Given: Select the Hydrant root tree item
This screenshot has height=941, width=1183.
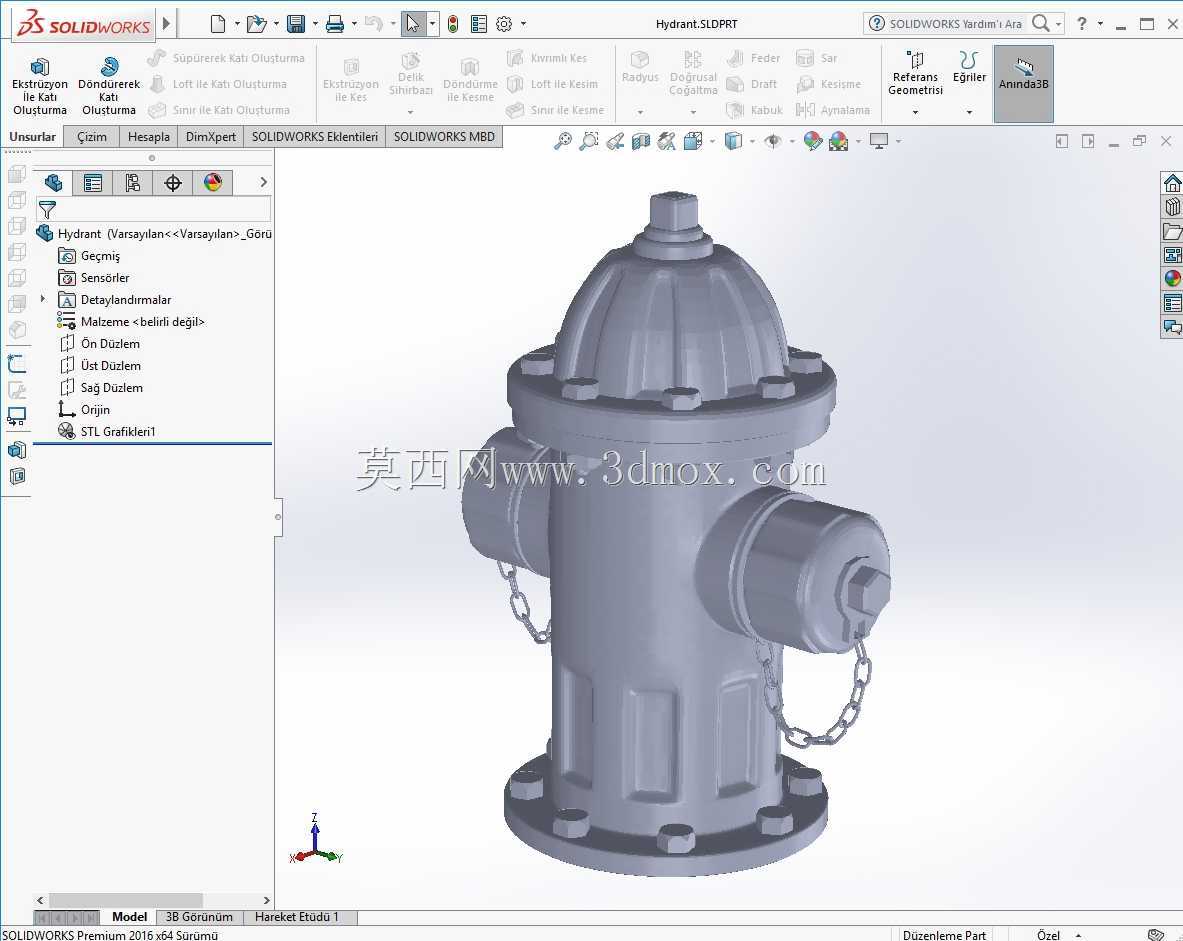Looking at the screenshot, I should [155, 234].
